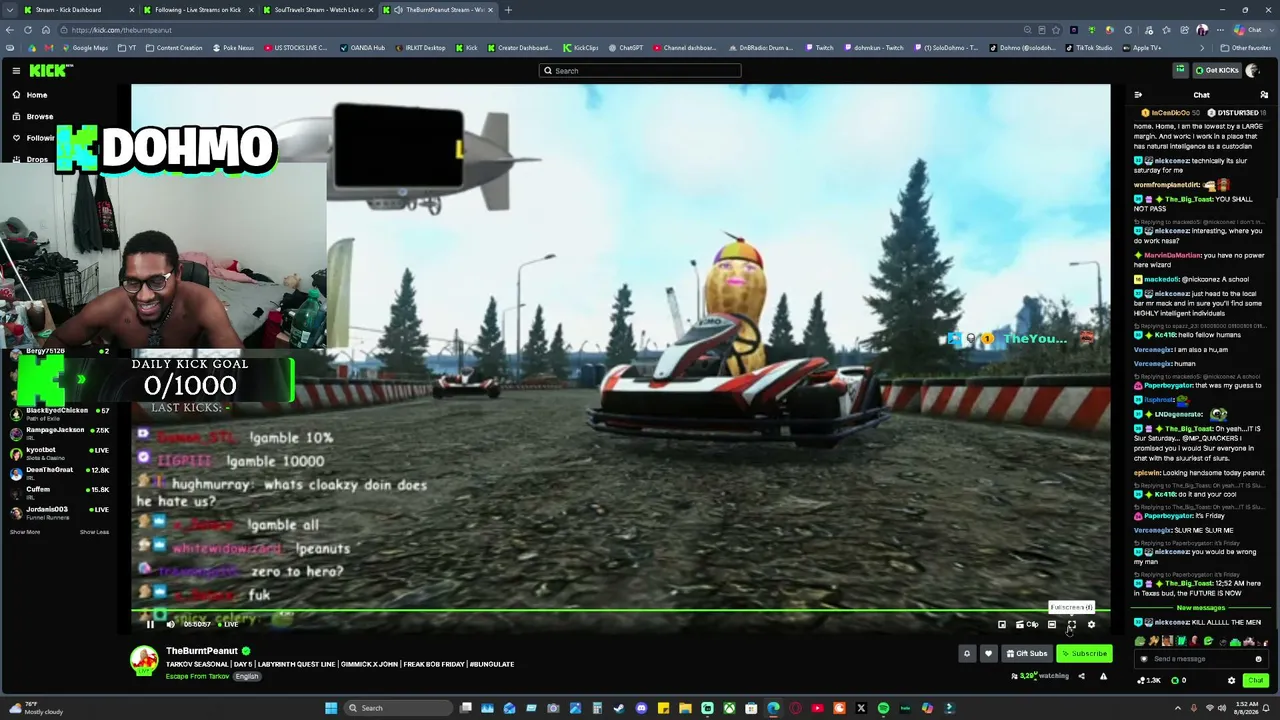
Task: Open the weather widget on the taskbar
Action: pos(34,708)
